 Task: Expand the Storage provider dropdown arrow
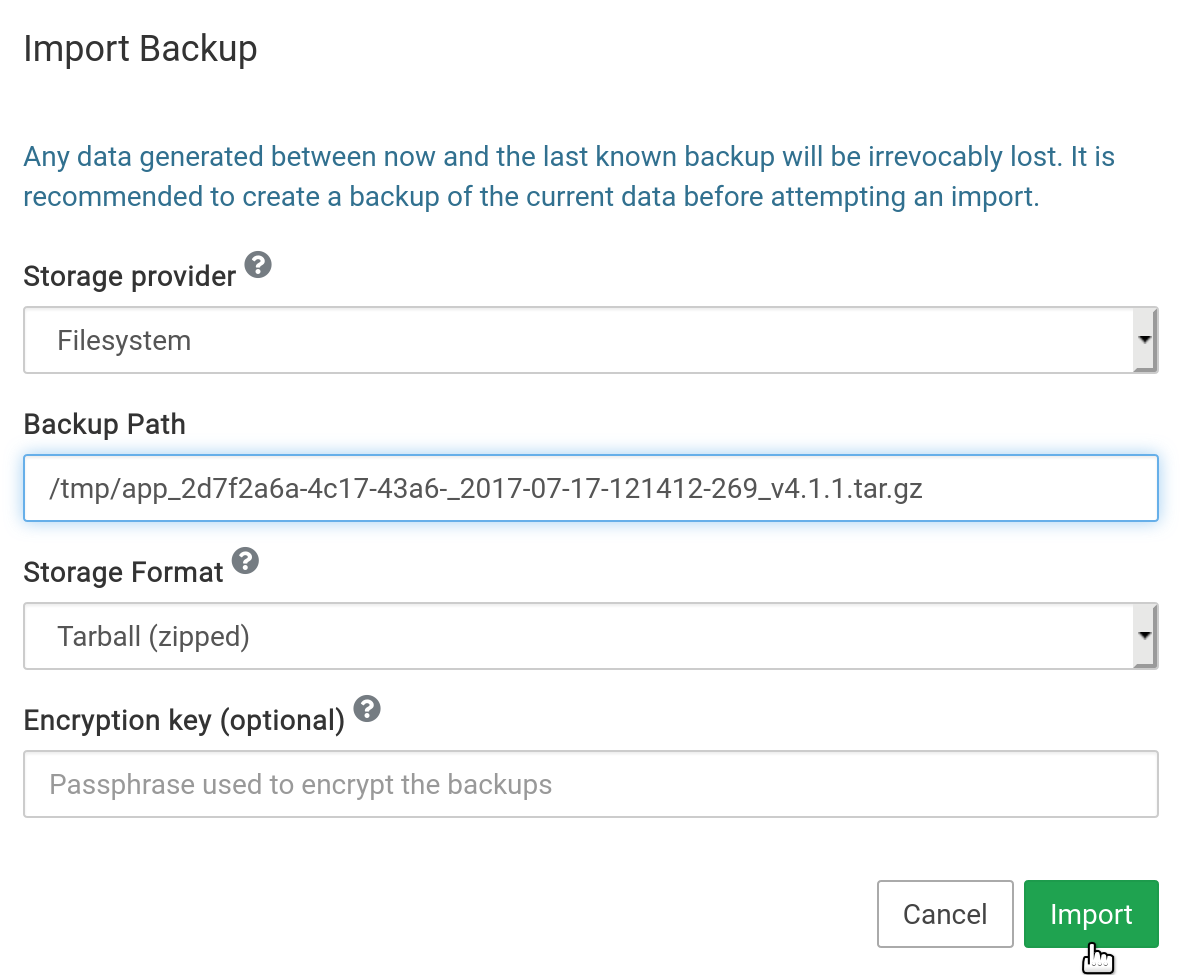pos(1144,340)
